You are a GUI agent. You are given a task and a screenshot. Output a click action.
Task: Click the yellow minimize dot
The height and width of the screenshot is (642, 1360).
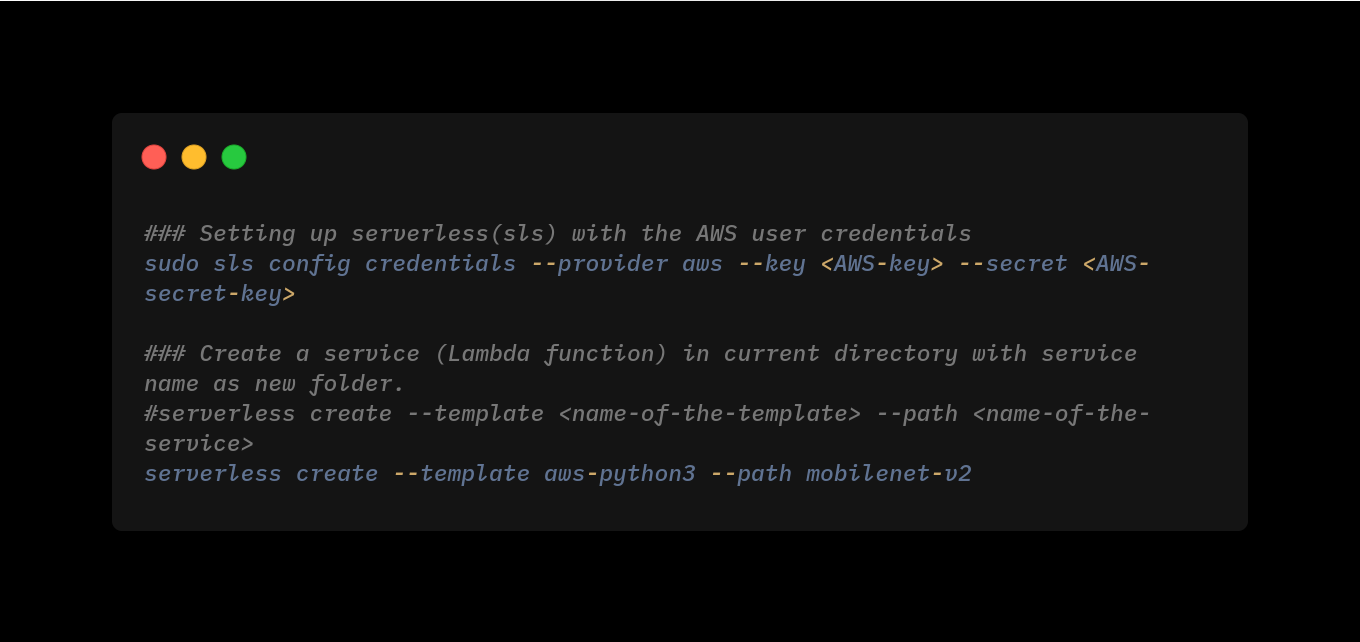(194, 157)
